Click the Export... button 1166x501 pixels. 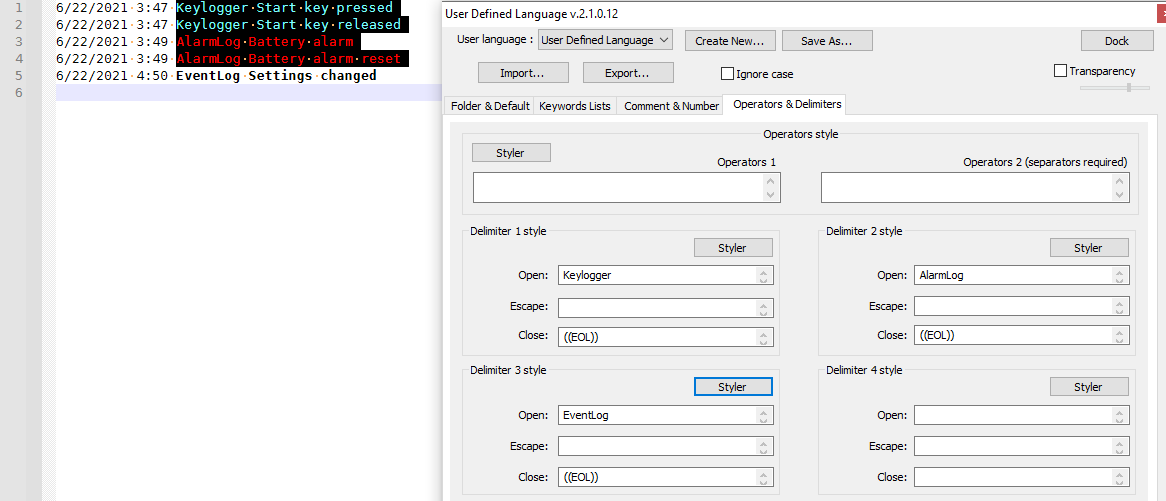pos(628,73)
